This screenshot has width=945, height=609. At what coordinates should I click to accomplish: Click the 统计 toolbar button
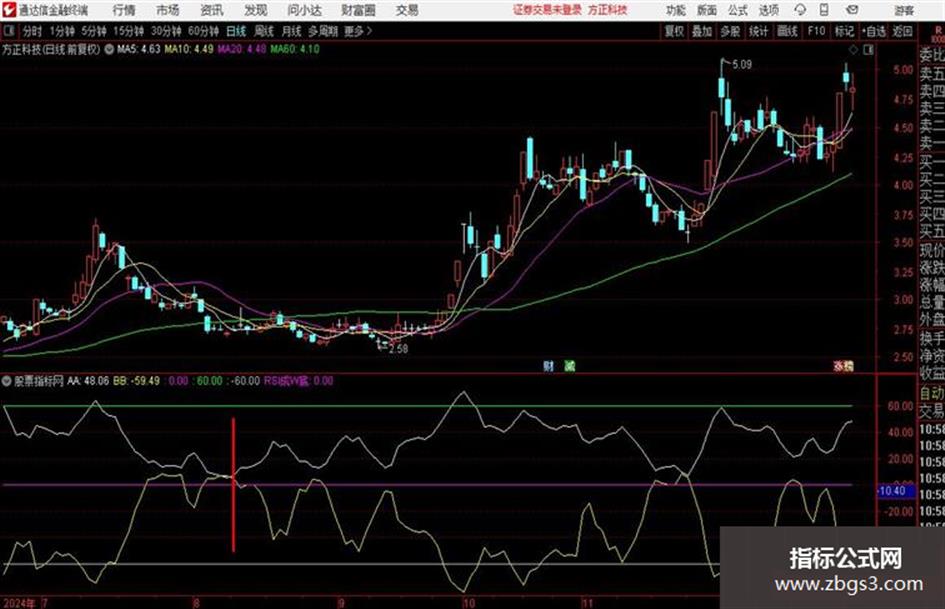point(758,31)
